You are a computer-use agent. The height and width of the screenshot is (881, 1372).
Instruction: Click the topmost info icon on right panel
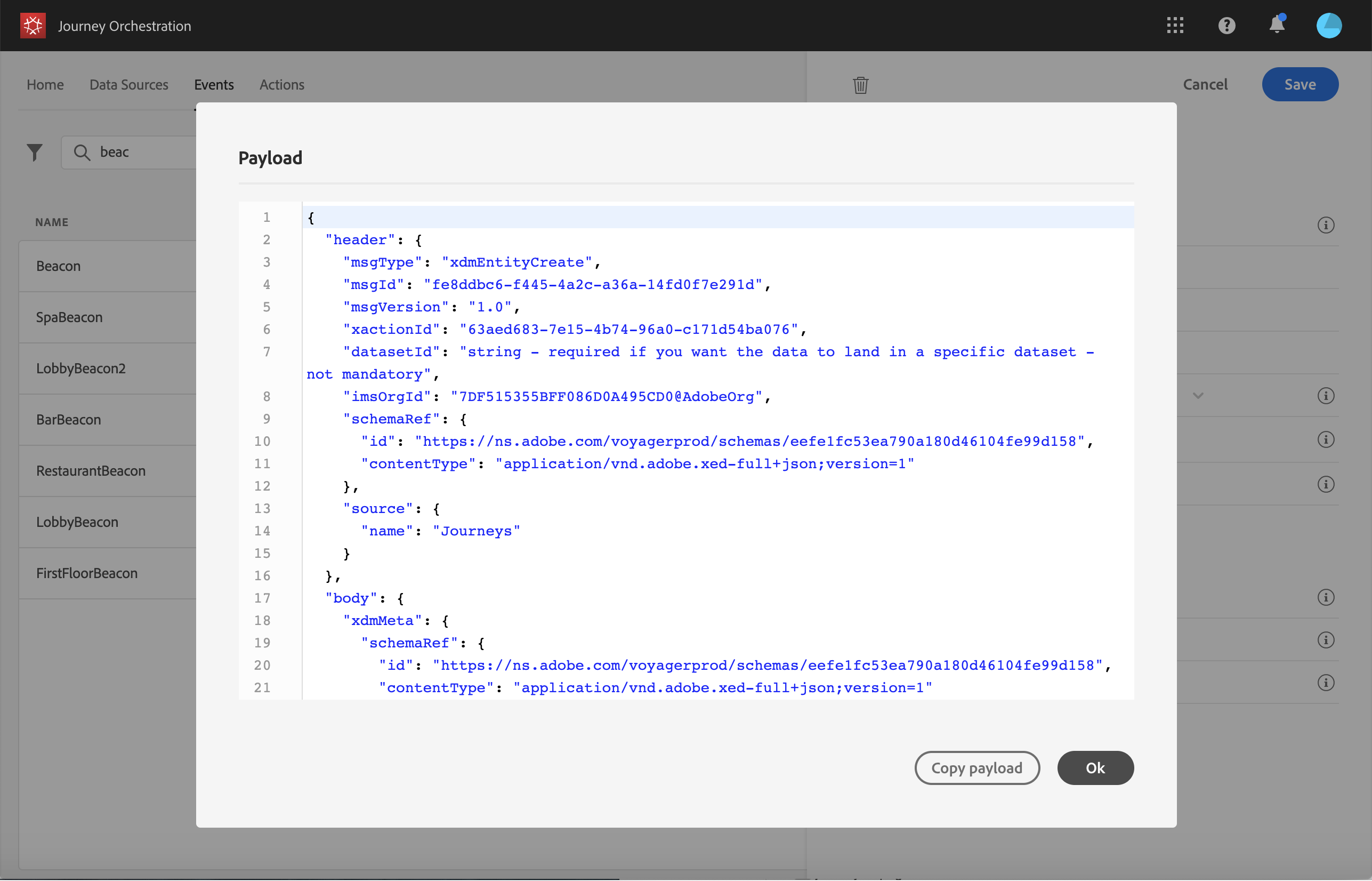click(1326, 226)
